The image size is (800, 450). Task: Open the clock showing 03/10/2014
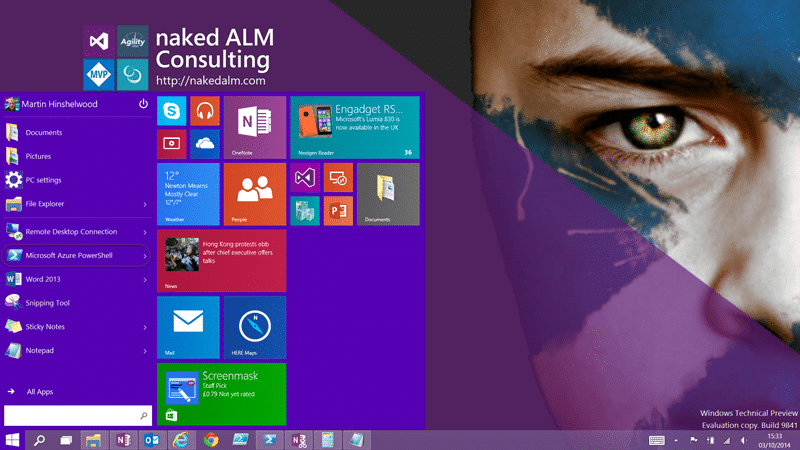pyautogui.click(x=774, y=441)
